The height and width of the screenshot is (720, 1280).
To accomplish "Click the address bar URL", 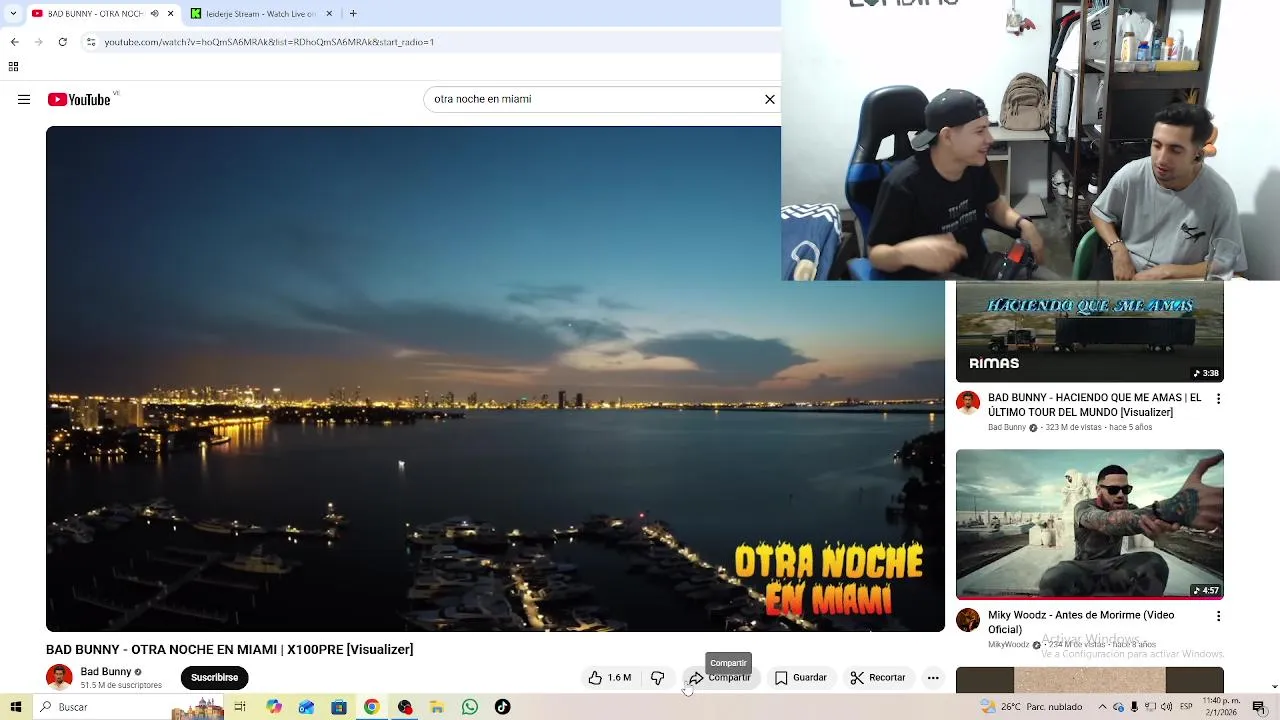I will (269, 42).
